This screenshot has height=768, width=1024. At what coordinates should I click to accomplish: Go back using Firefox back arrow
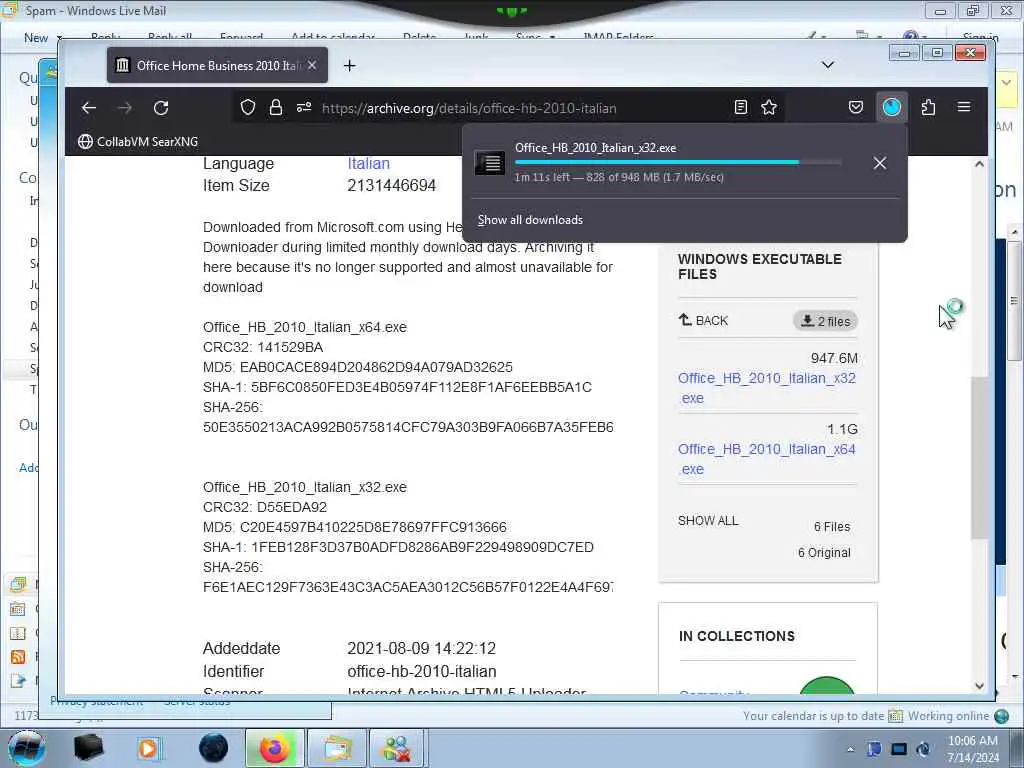(89, 108)
